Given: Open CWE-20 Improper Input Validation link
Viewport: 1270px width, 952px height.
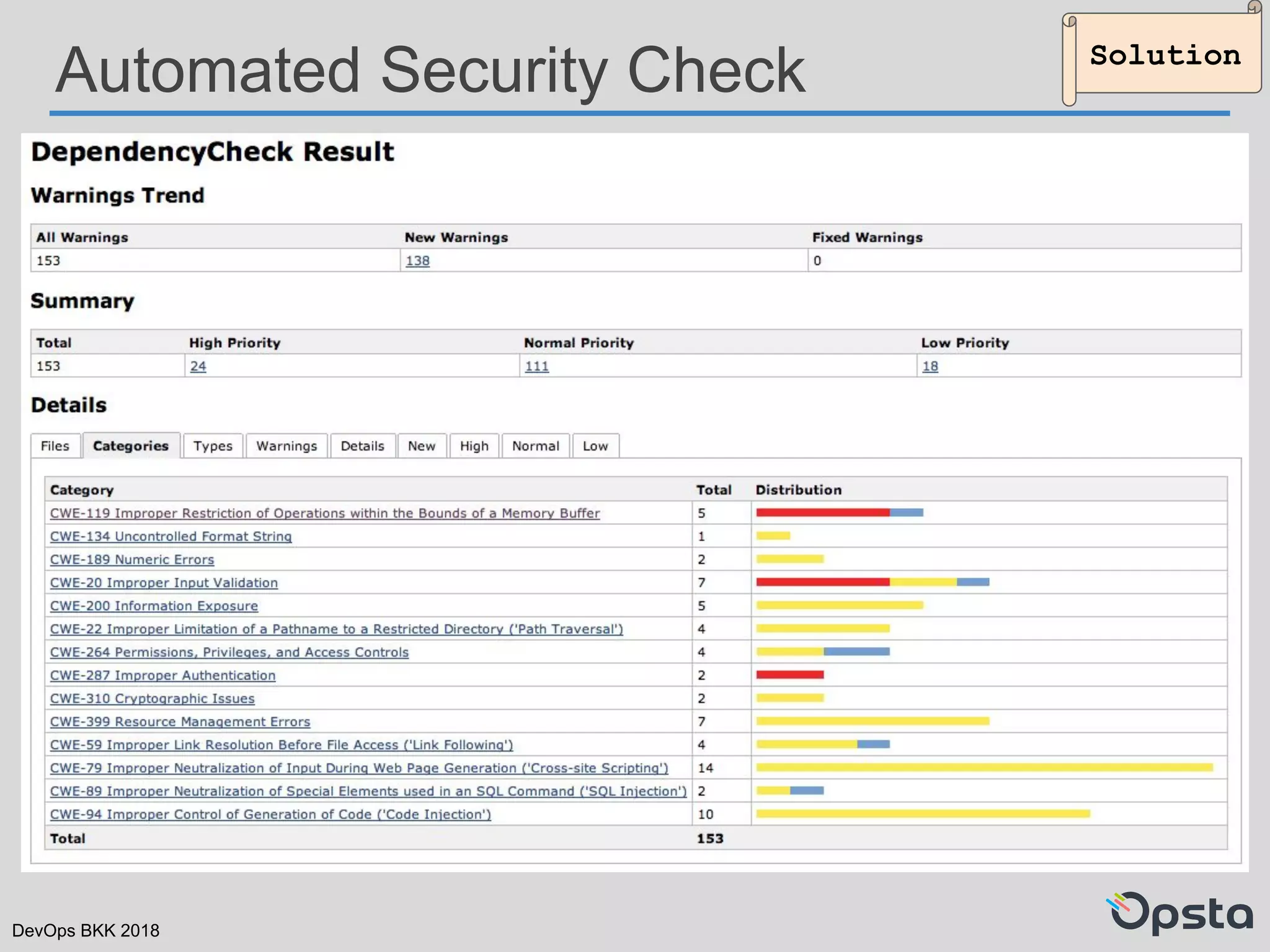Looking at the screenshot, I should 164,583.
